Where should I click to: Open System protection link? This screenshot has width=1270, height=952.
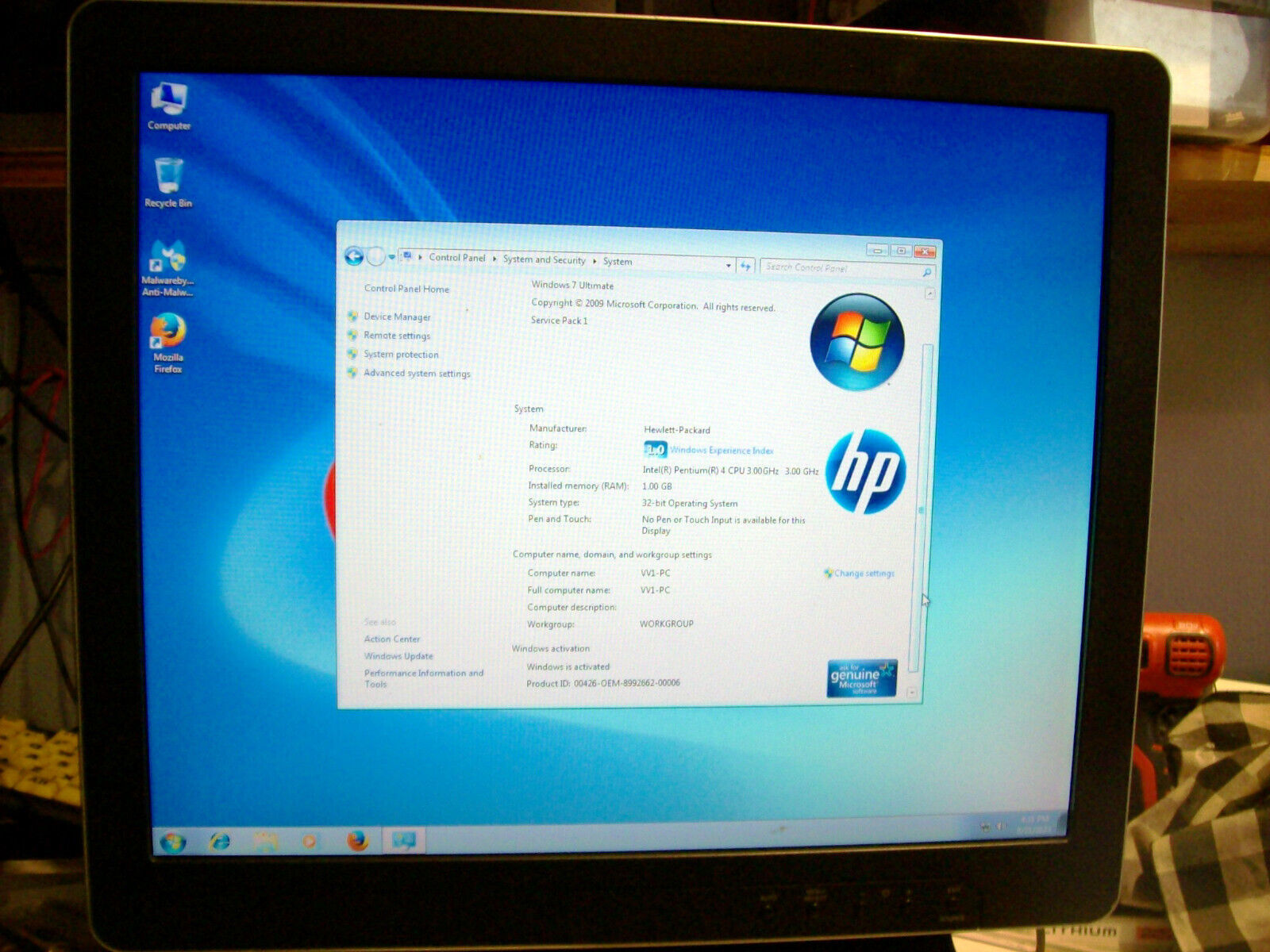tap(401, 355)
